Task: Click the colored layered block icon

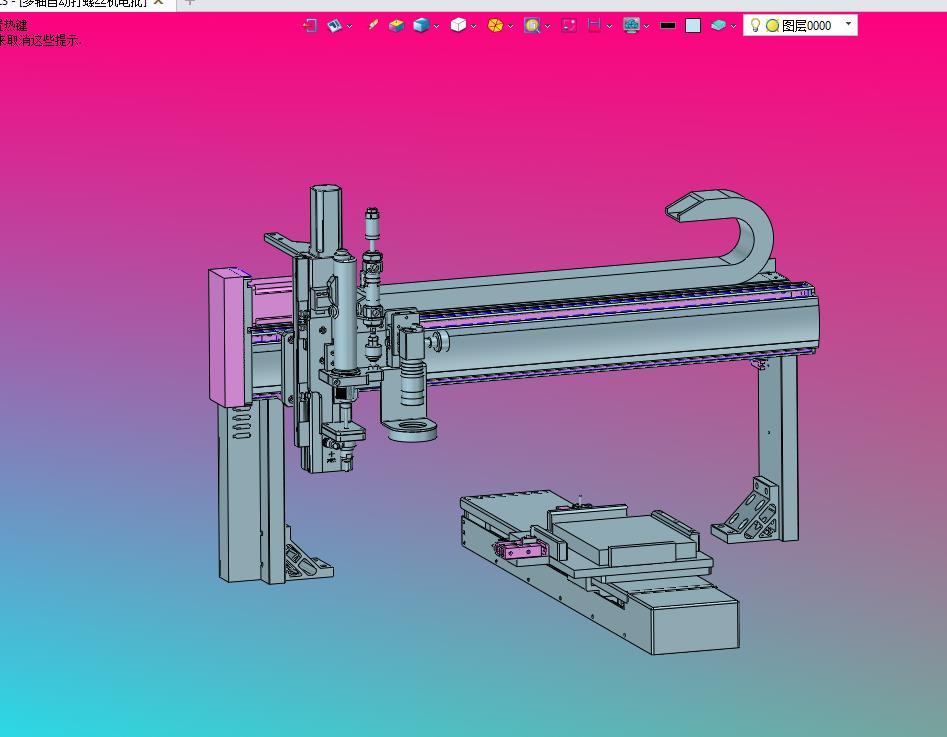Action: pos(396,25)
